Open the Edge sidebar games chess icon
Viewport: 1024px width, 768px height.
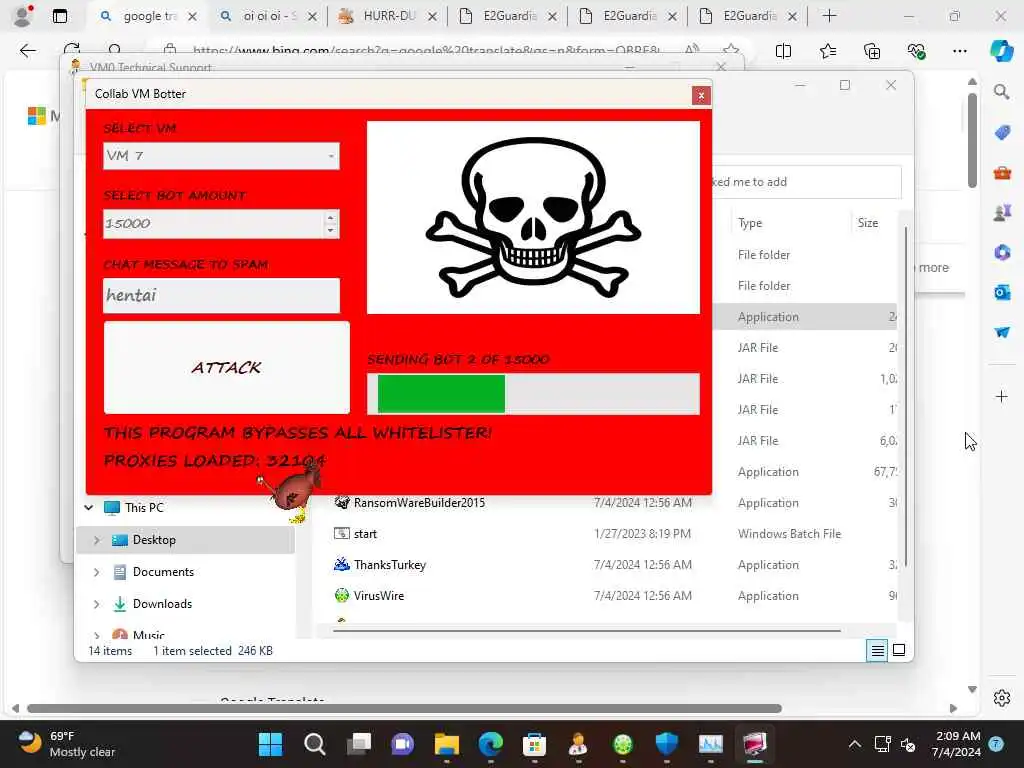click(1002, 212)
